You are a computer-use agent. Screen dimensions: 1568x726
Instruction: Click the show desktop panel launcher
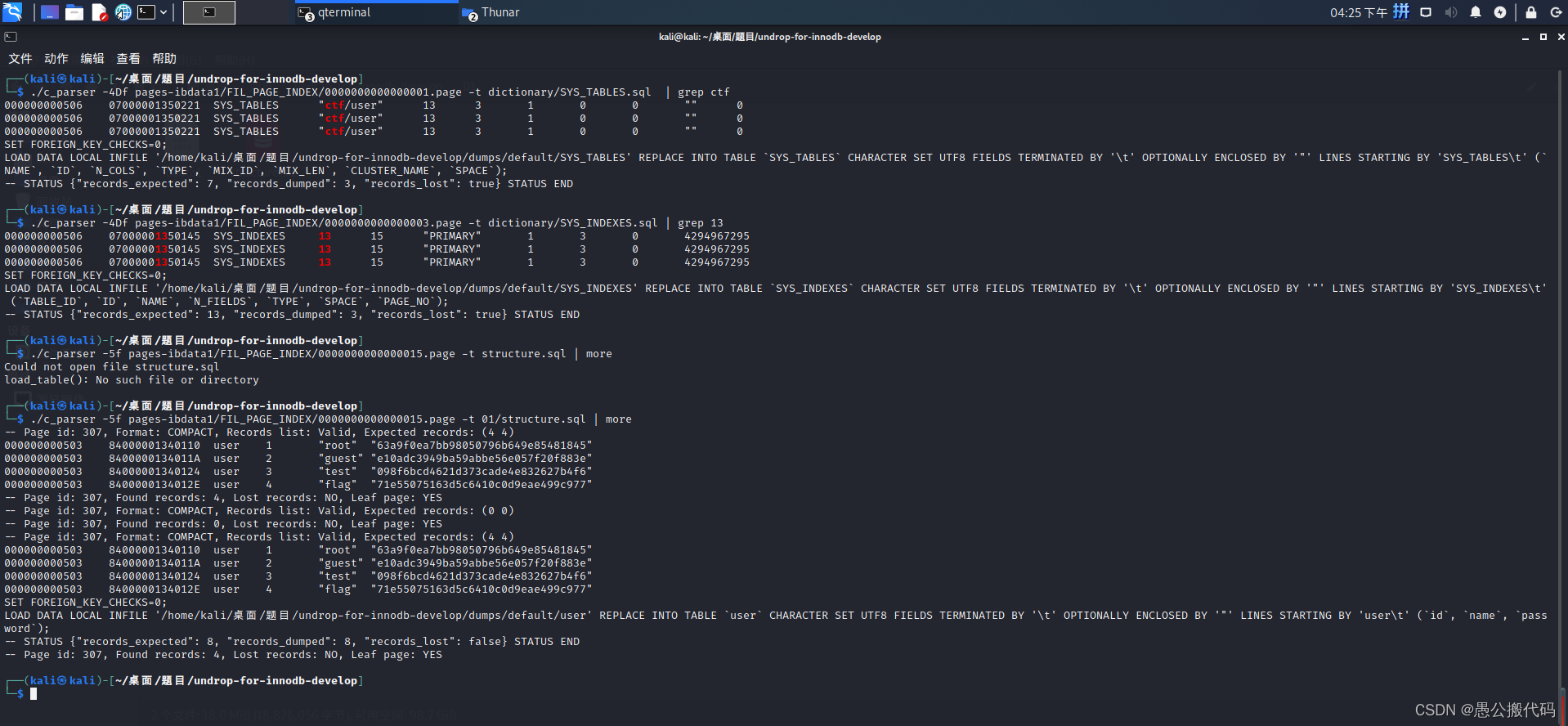tap(50, 12)
